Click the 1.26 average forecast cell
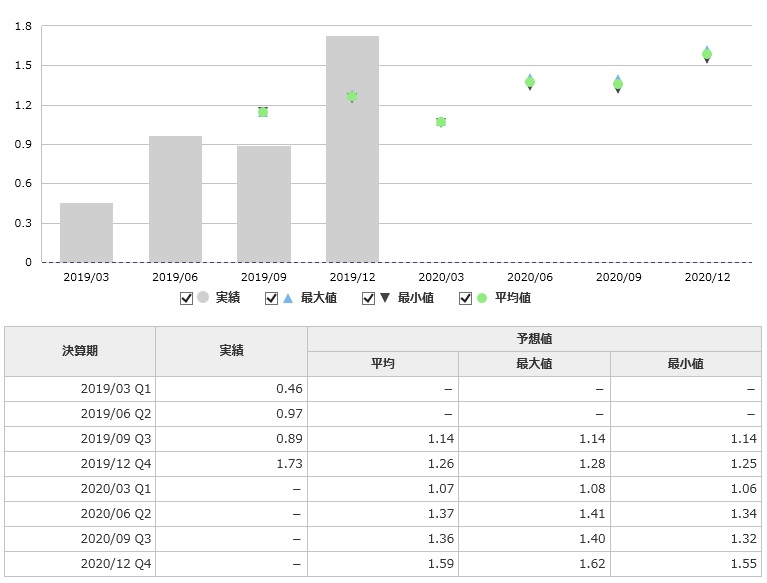Viewport: 767px width, 583px height. click(383, 464)
